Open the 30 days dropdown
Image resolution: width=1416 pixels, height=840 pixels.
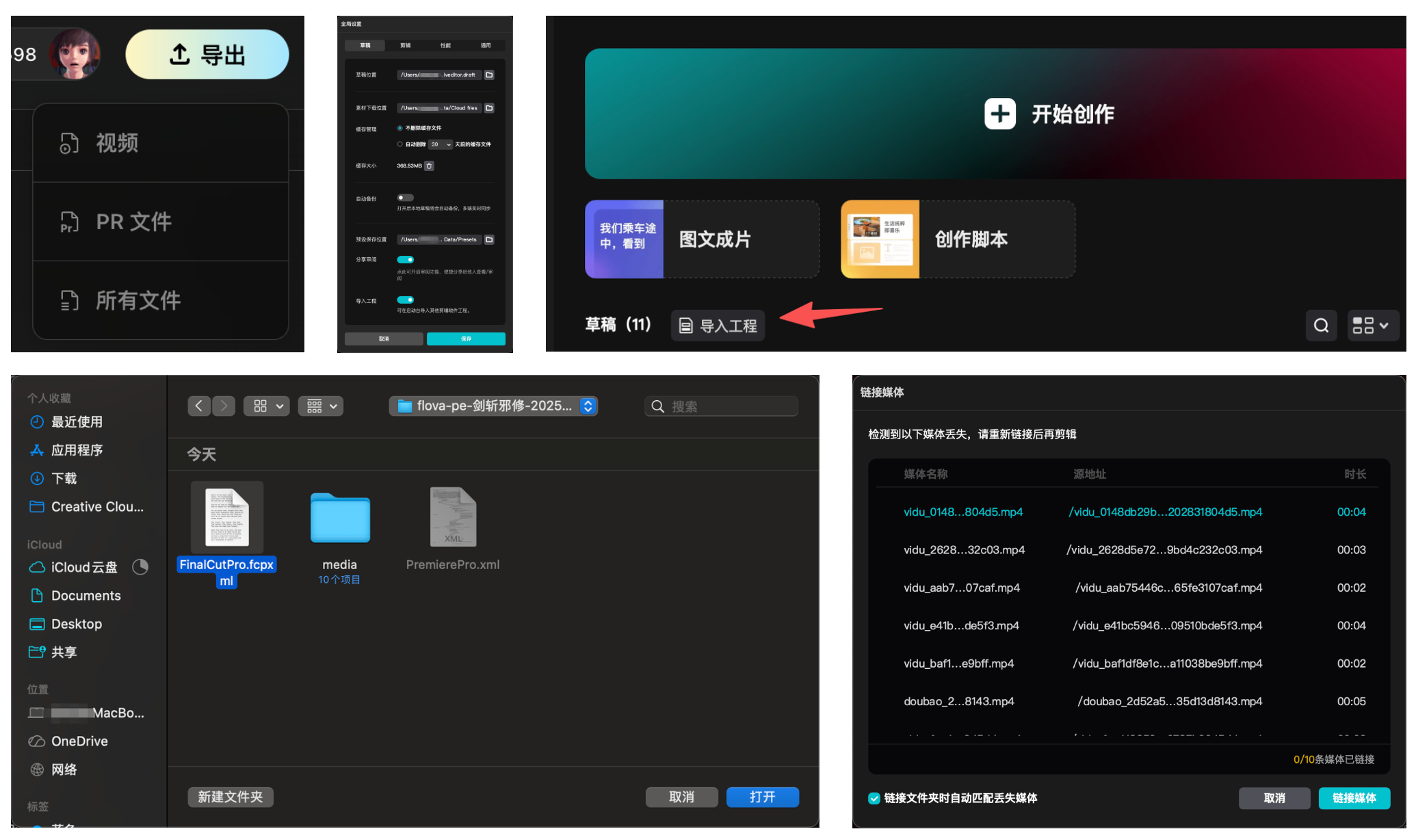pyautogui.click(x=441, y=144)
